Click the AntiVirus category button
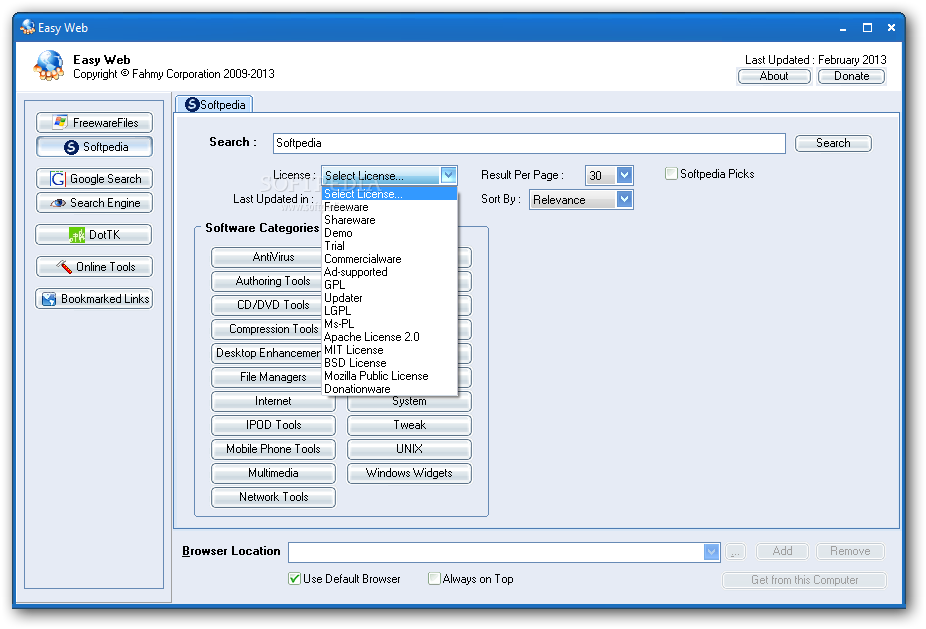Screen dimensions: 926x629 pos(267,258)
